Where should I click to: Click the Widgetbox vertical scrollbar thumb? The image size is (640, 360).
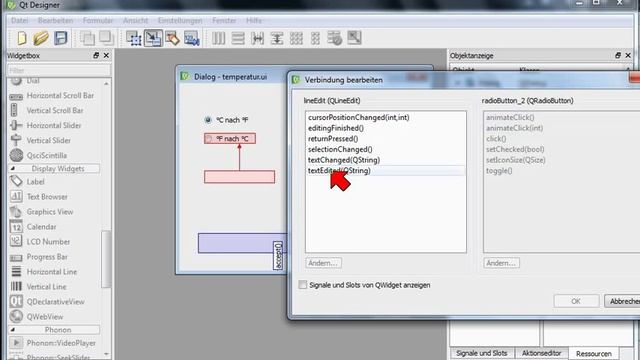(106, 259)
